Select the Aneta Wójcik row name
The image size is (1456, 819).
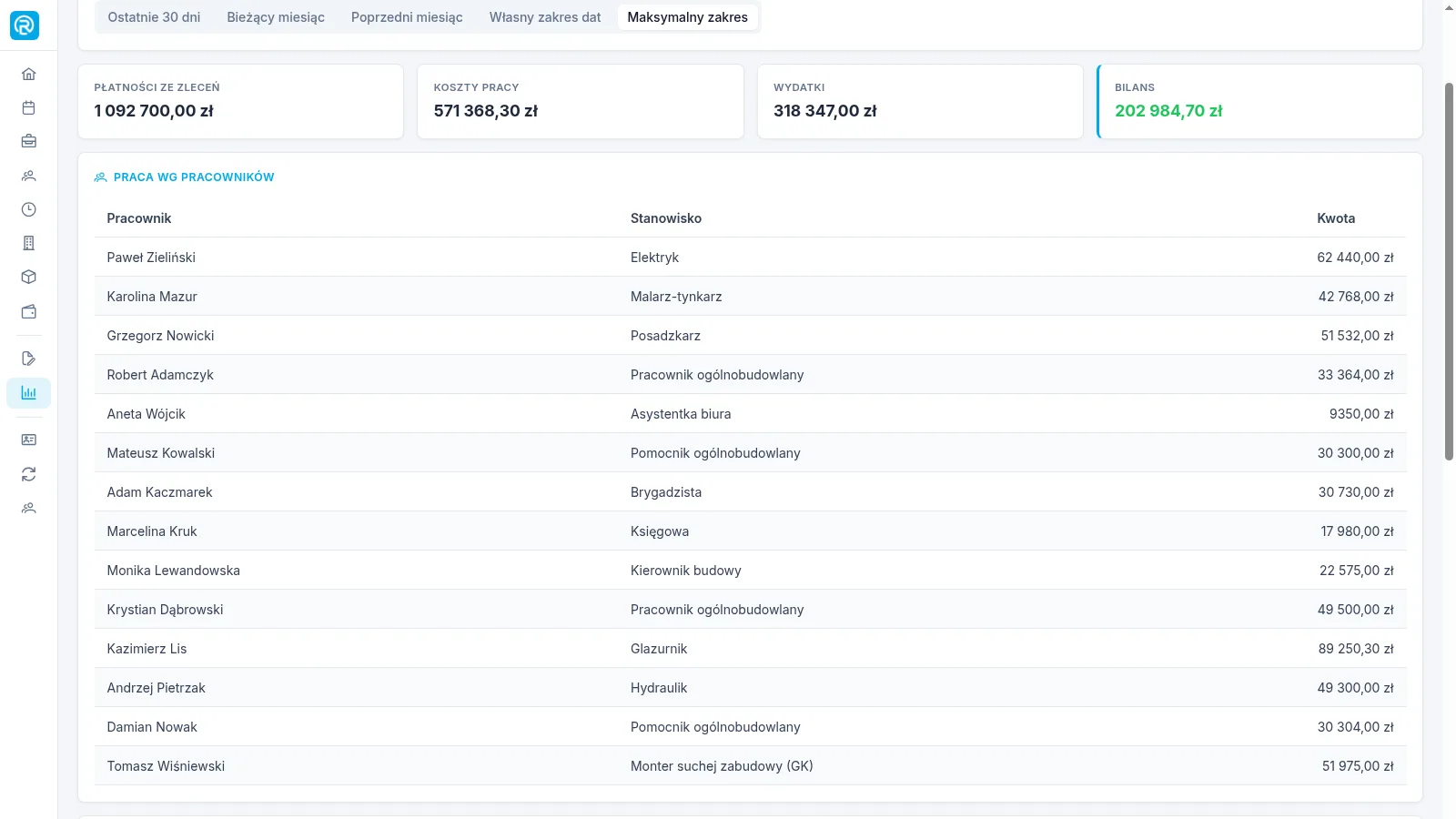click(146, 414)
